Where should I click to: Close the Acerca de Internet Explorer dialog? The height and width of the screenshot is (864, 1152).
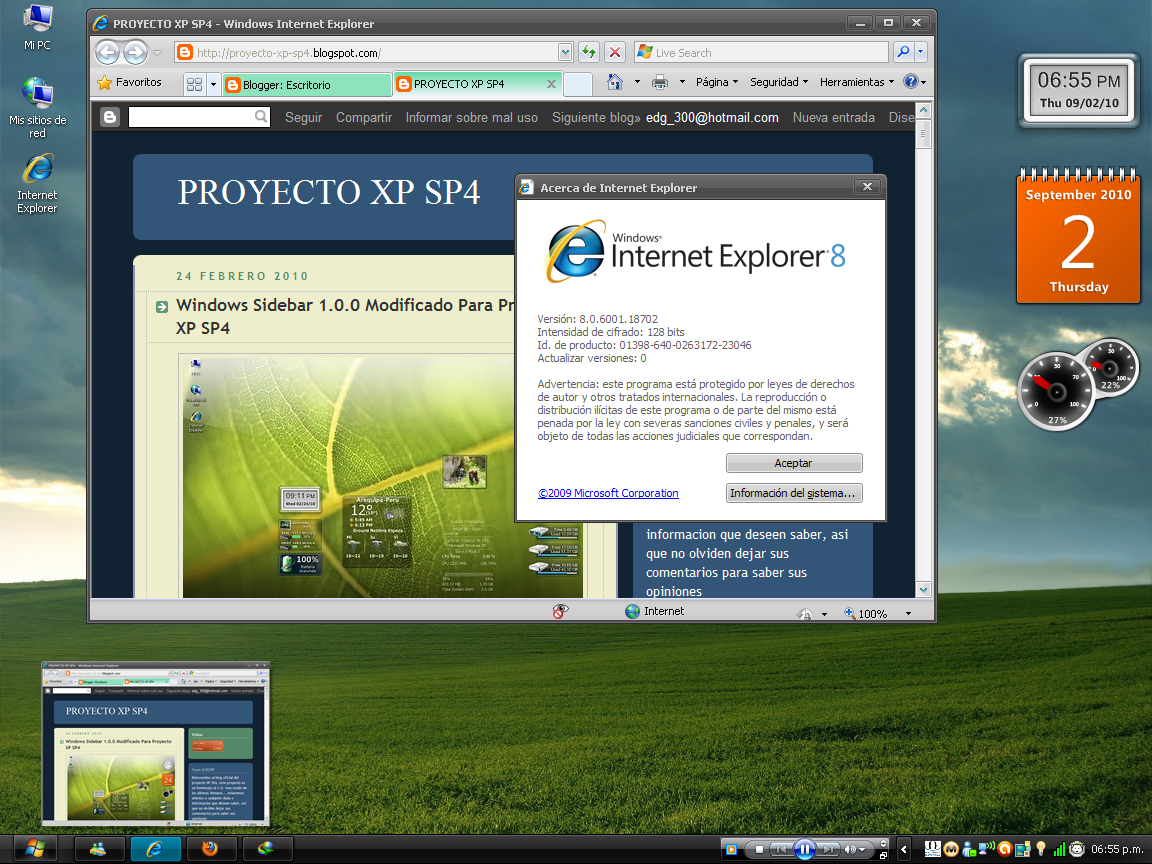[x=867, y=187]
